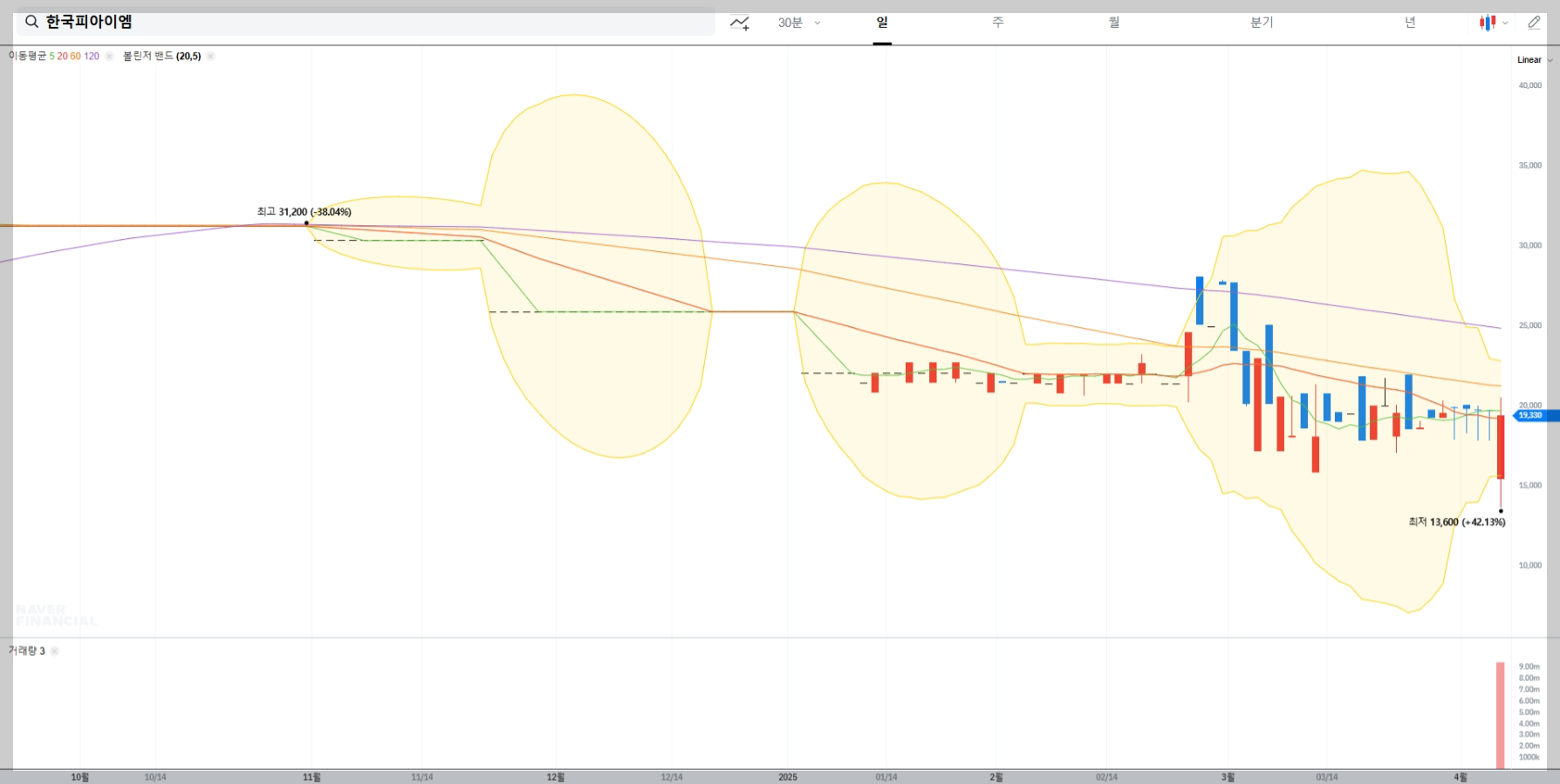Click the 12월 date axis label
The width and height of the screenshot is (1560, 784).
click(556, 777)
